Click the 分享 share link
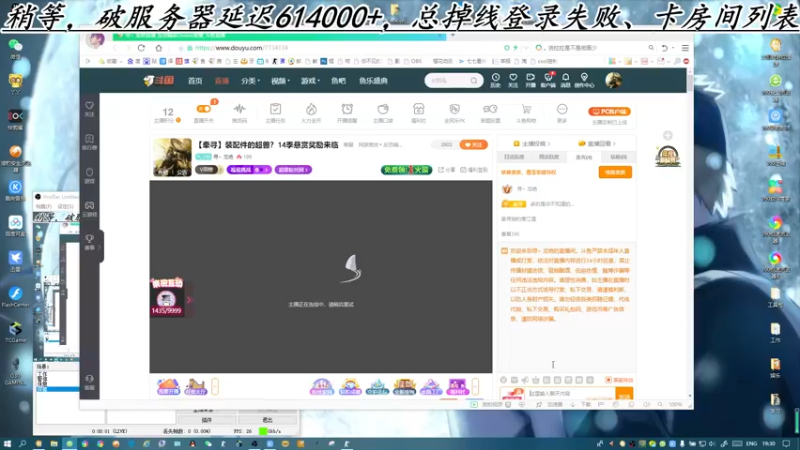Screen dimensions: 800x450 click(446, 170)
